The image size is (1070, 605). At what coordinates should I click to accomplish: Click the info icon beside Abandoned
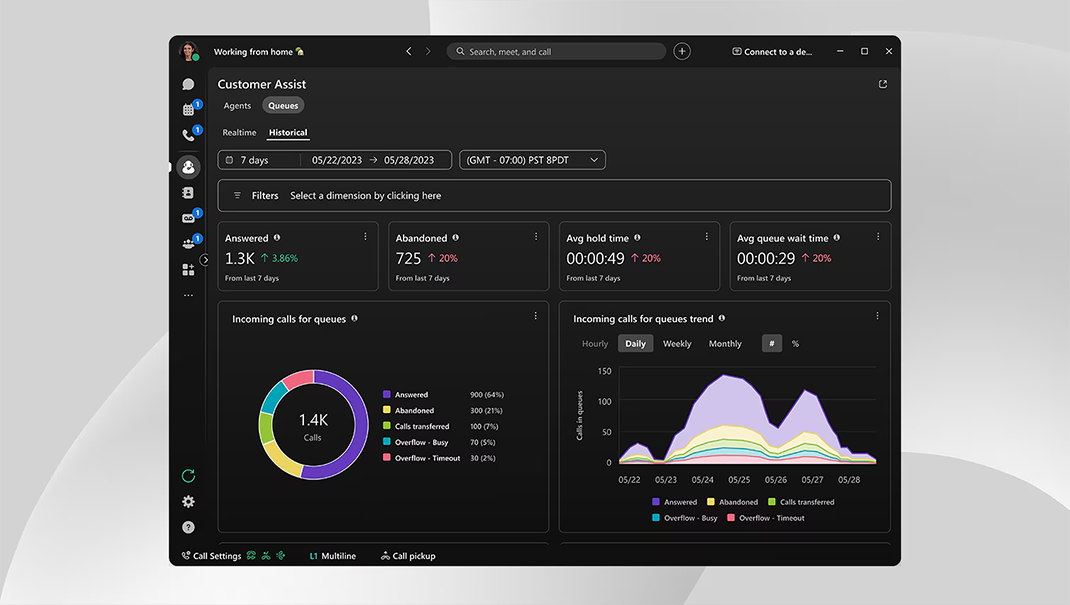coord(456,238)
